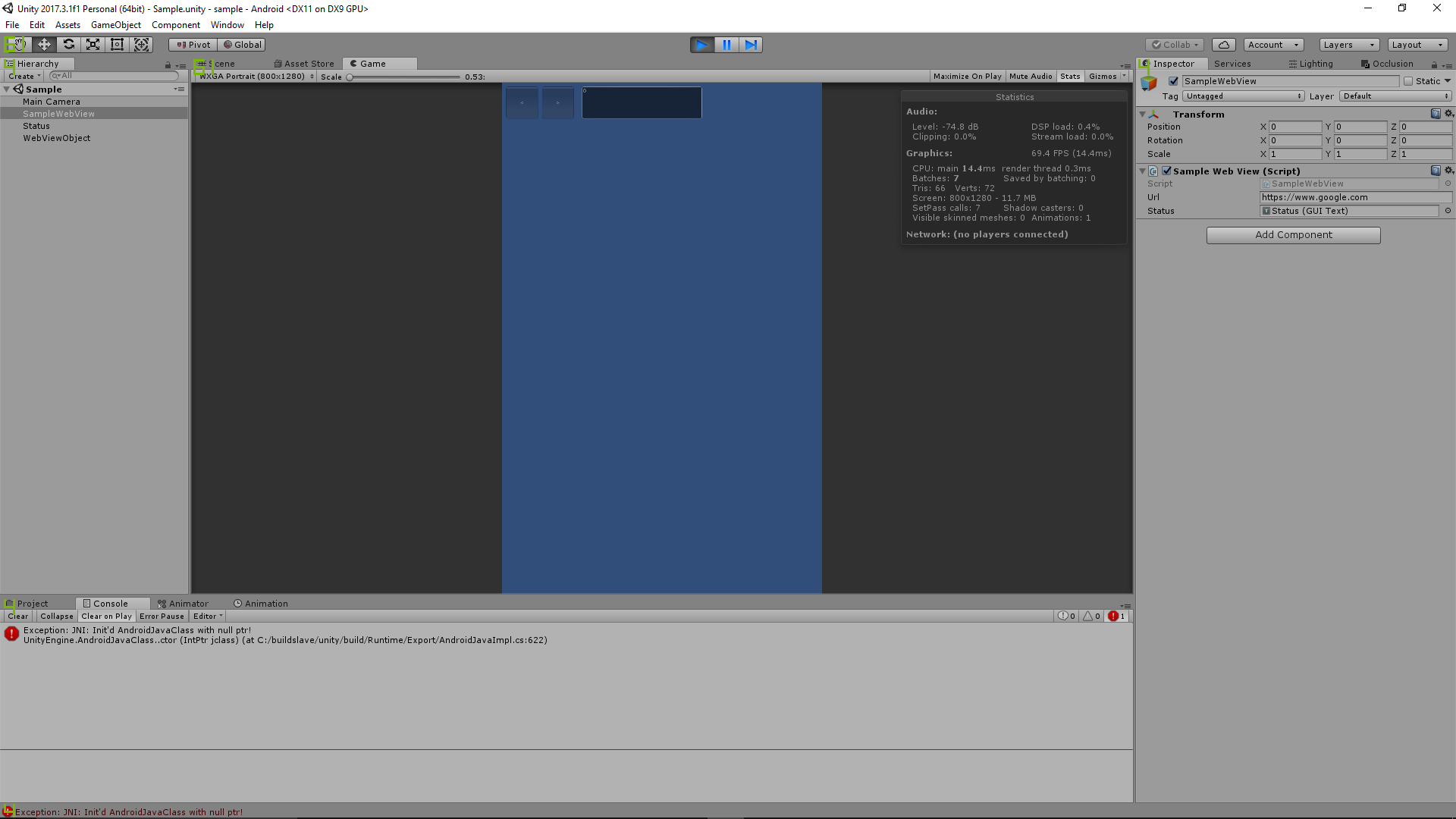Image resolution: width=1456 pixels, height=819 pixels.
Task: Open Status object picker circle
Action: (1448, 211)
